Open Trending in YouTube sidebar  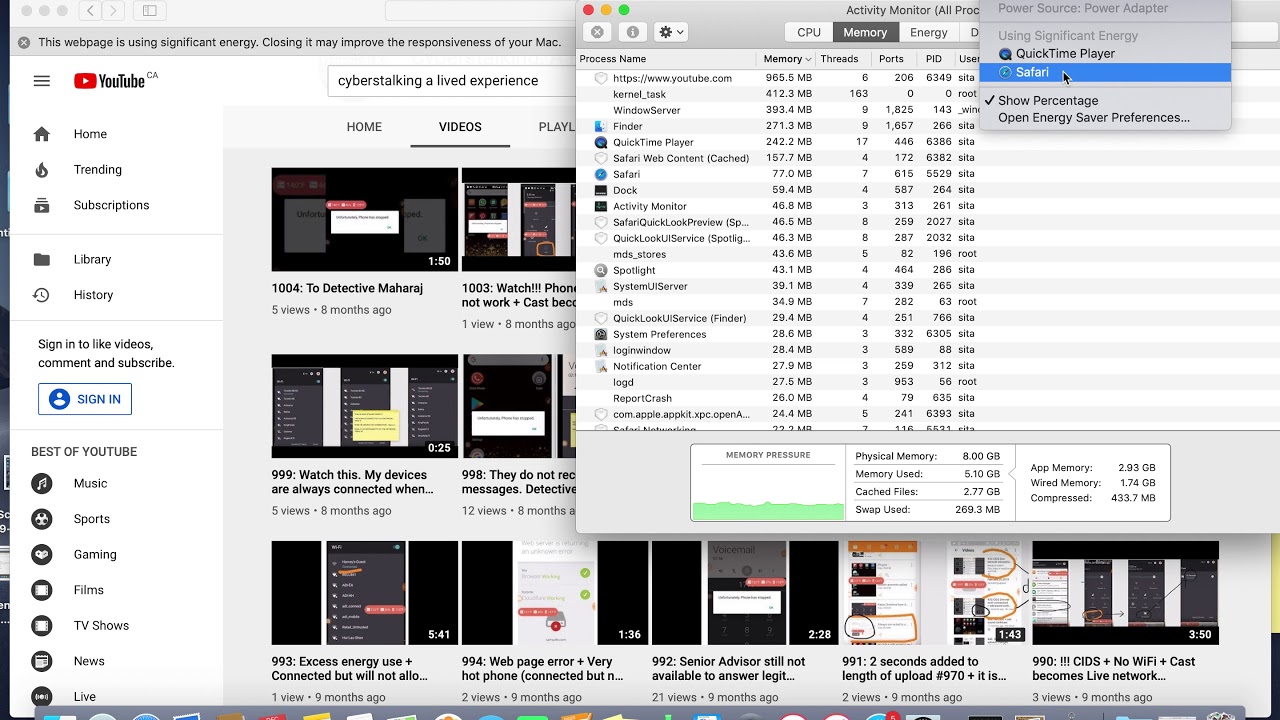tap(97, 170)
